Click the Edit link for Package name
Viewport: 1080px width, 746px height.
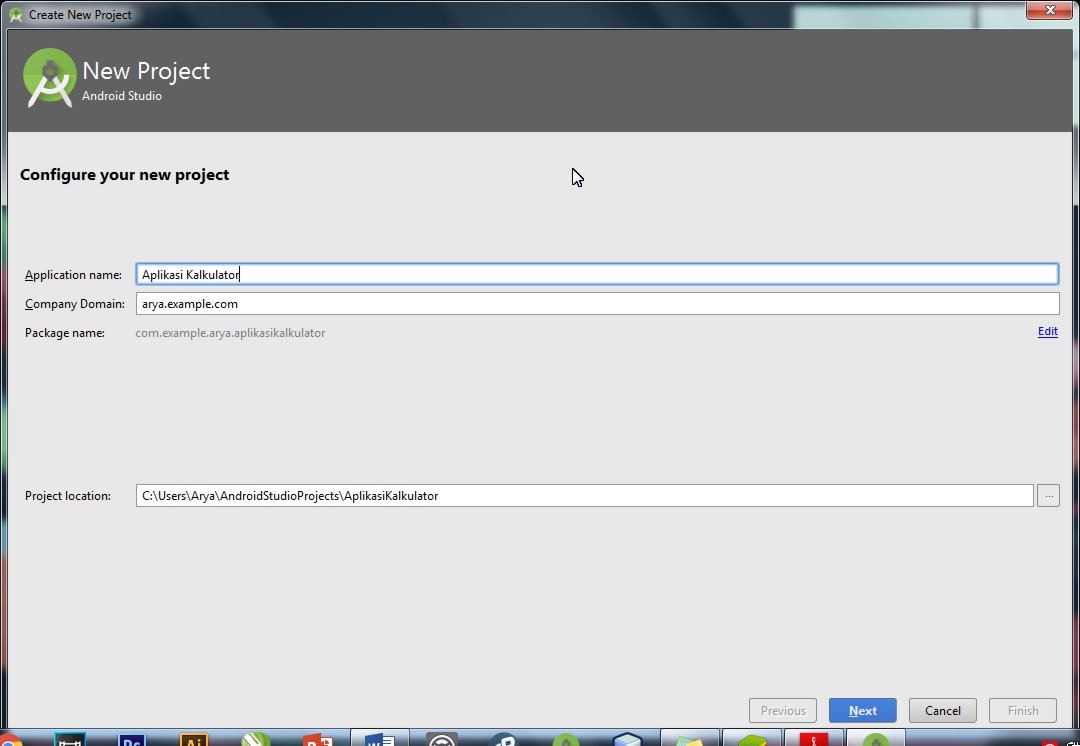point(1048,331)
